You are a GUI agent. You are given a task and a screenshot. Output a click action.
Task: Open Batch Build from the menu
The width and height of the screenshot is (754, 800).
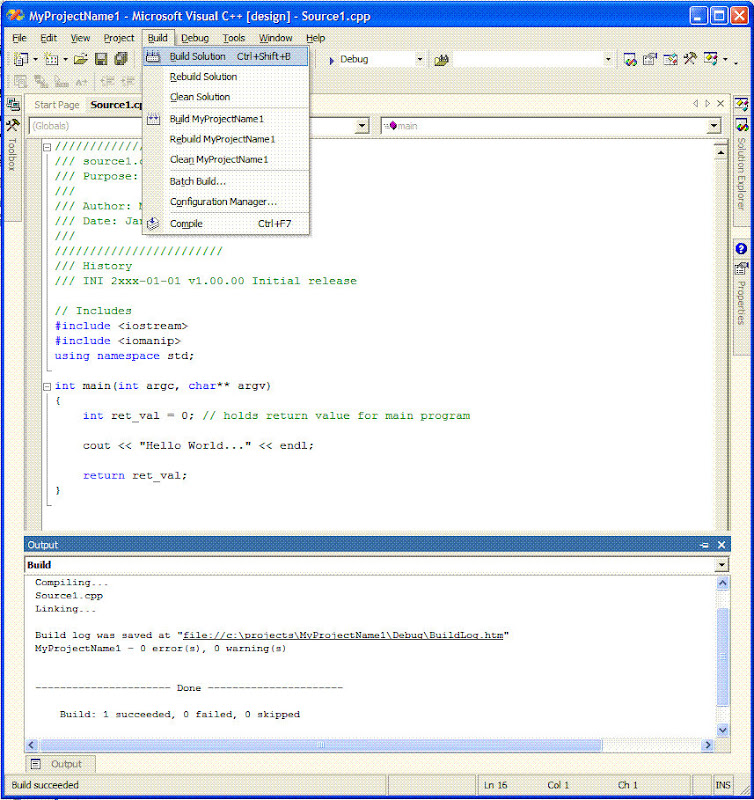[x=226, y=182]
